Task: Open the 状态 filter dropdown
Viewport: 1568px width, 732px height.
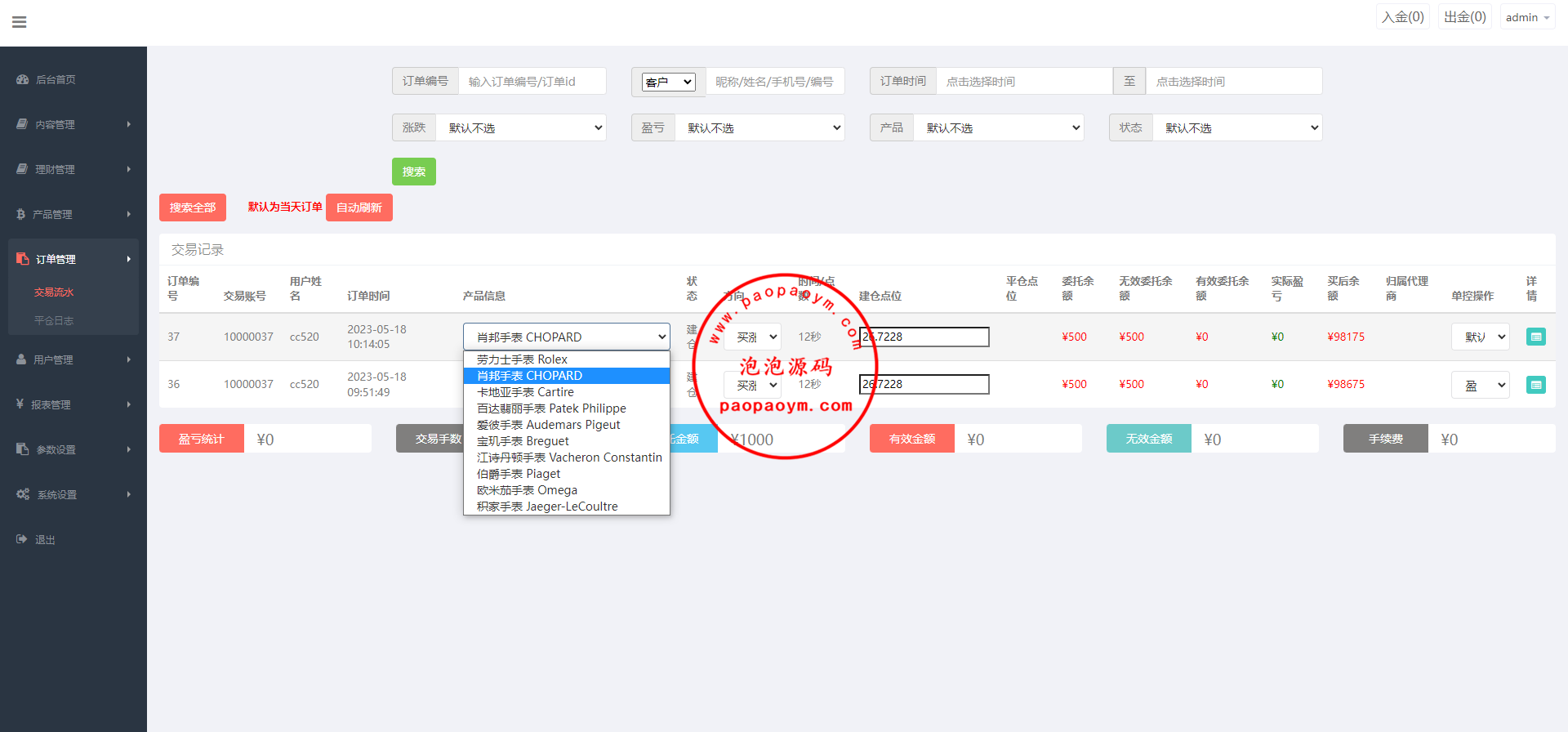Action: pyautogui.click(x=1236, y=127)
